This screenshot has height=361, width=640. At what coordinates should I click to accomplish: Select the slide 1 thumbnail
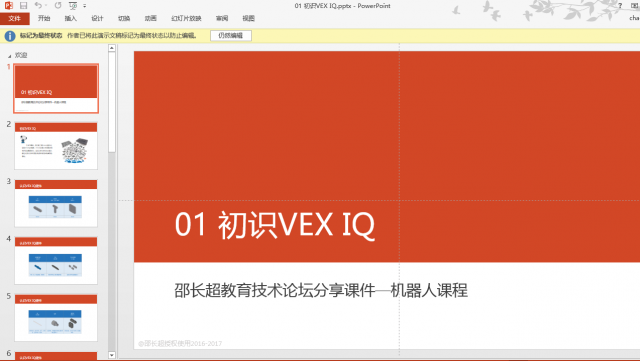(56, 88)
